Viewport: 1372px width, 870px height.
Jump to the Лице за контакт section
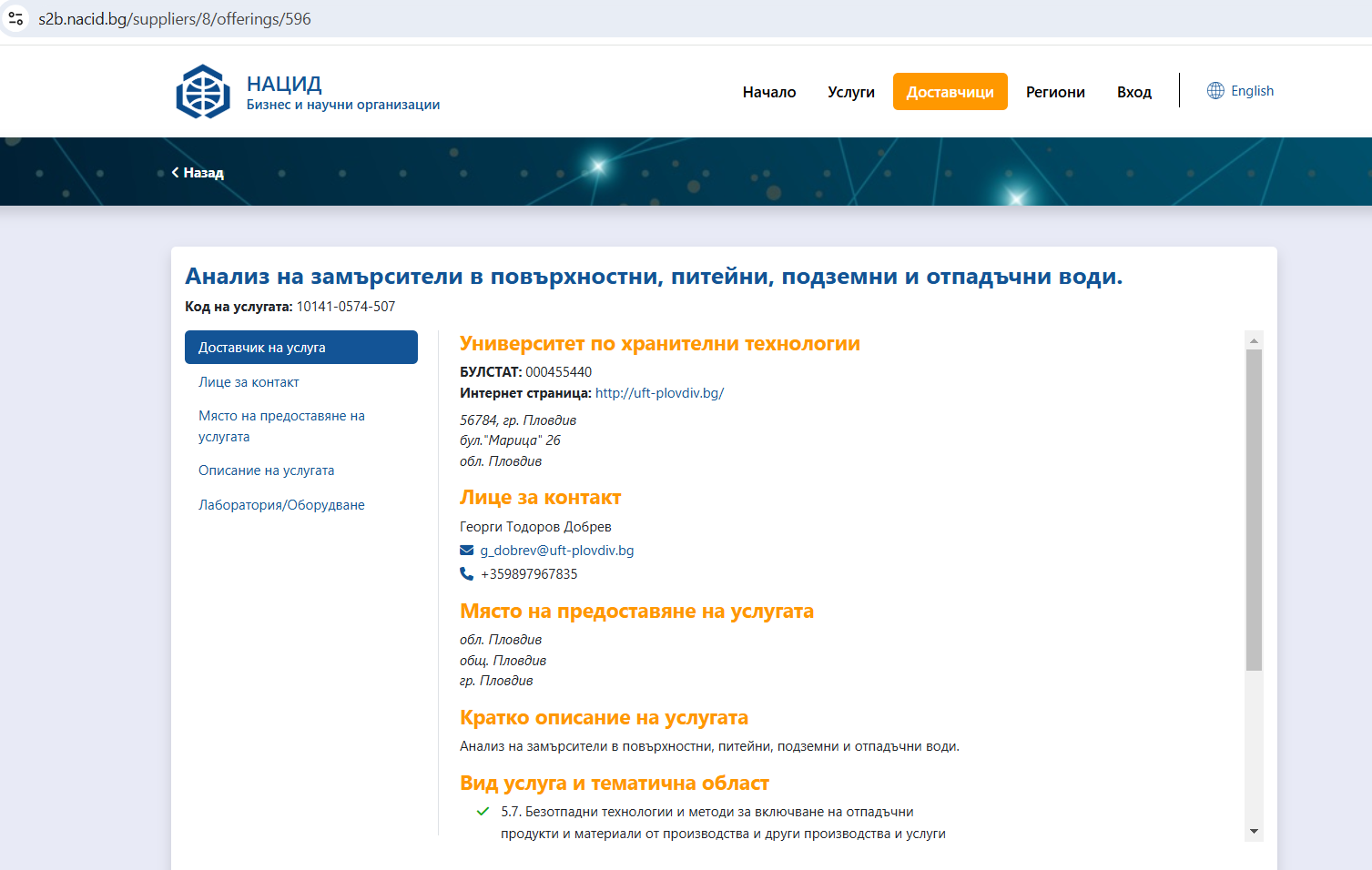(249, 382)
